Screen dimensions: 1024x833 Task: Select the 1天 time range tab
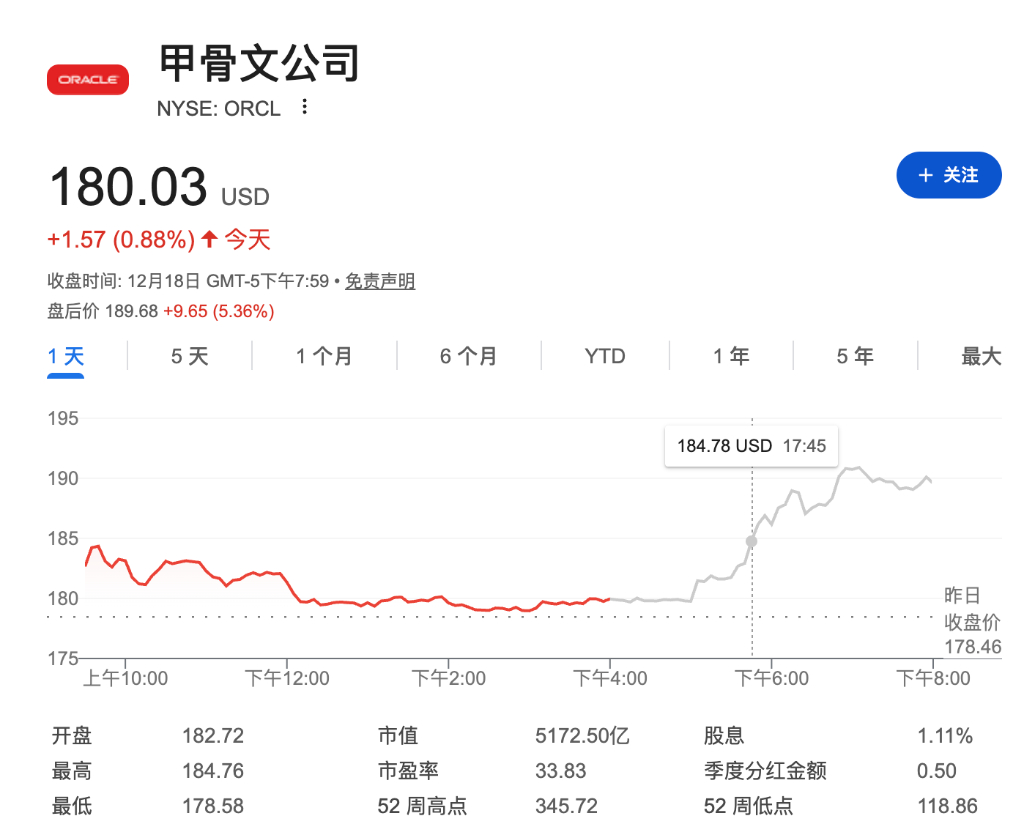click(x=64, y=355)
